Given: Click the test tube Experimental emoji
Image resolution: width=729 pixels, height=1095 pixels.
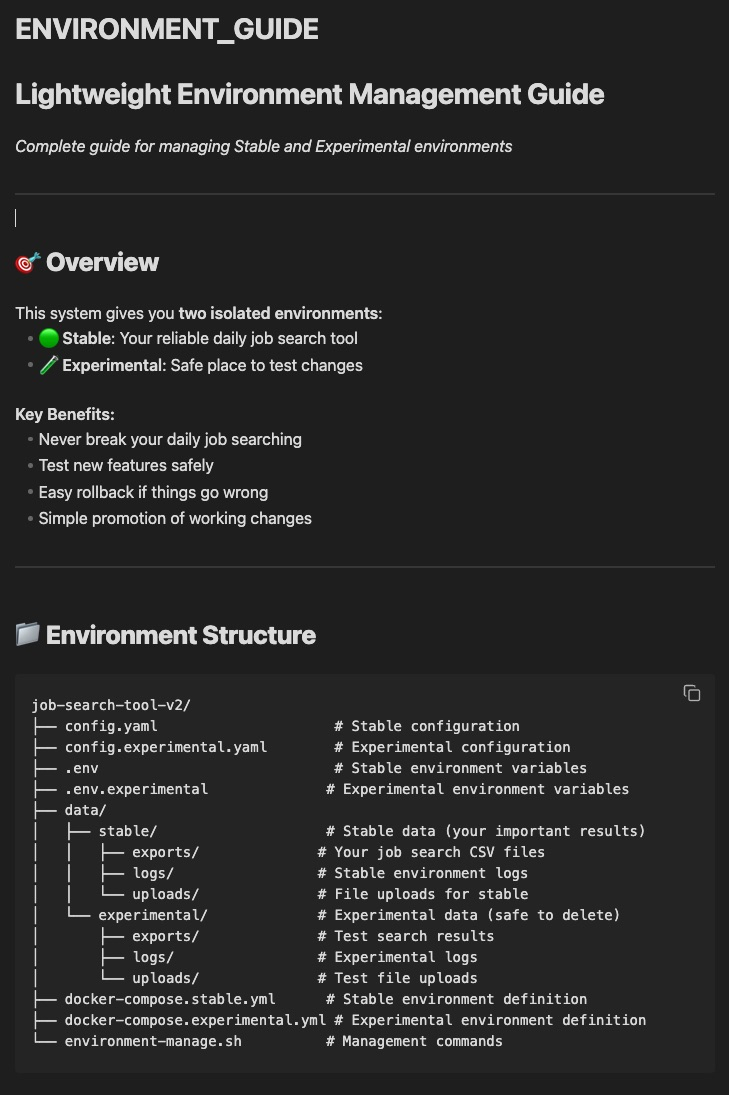Looking at the screenshot, I should 49,366.
